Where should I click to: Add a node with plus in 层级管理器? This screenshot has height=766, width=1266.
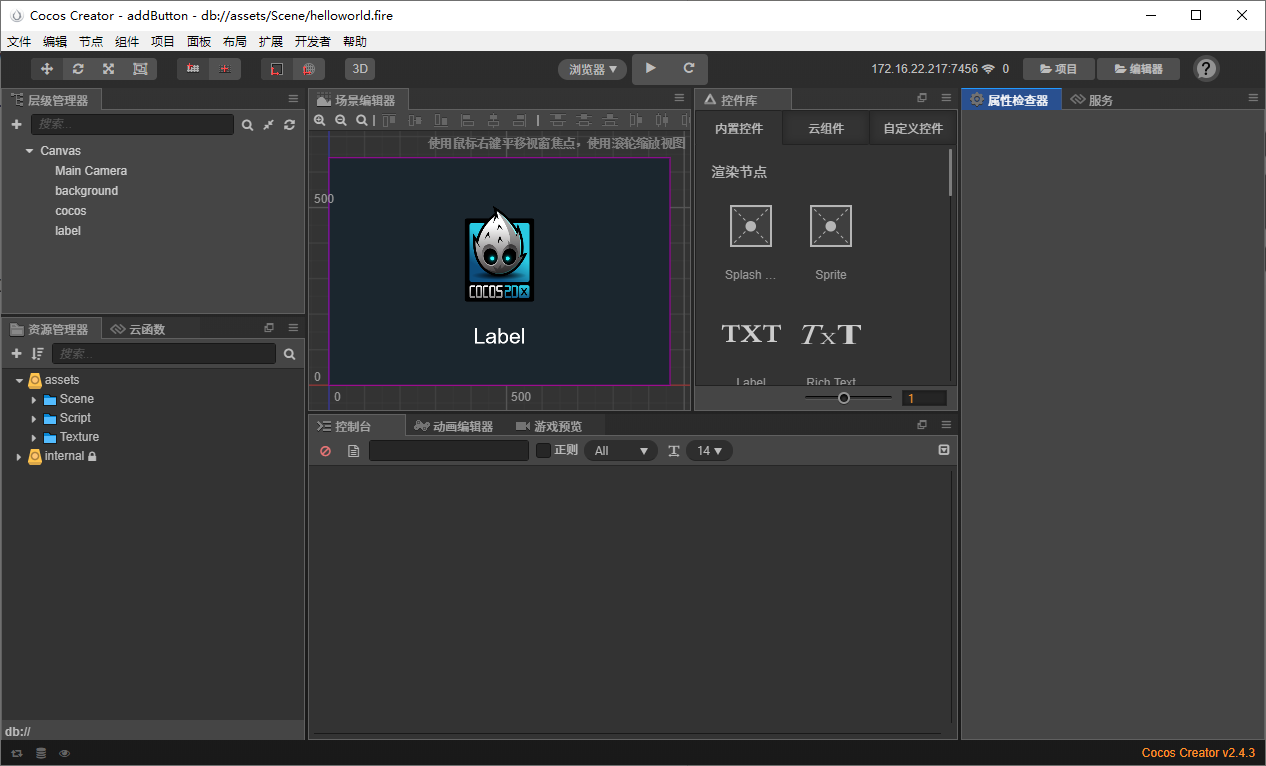pos(16,125)
